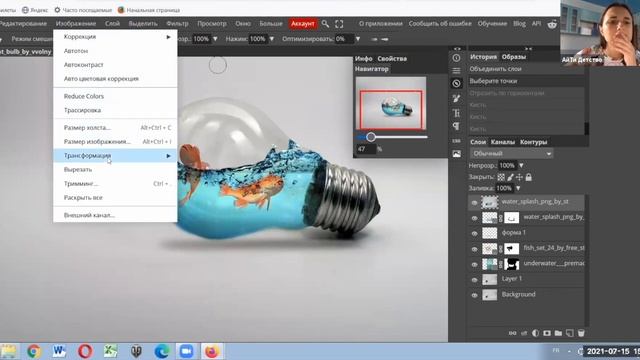Open Firefox from the taskbar
Viewport: 640px width, 360px height.
click(212, 351)
